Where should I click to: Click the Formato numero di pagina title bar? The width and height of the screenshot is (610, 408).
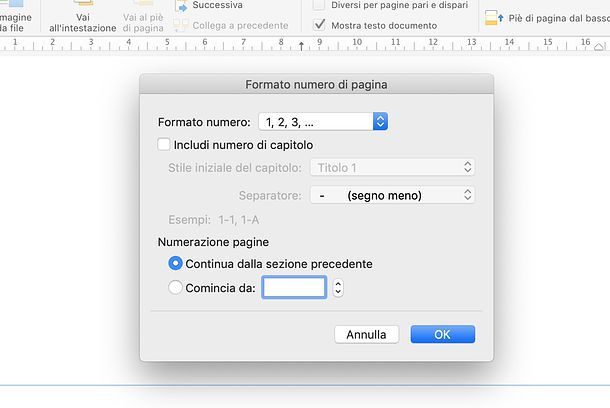pos(316,84)
